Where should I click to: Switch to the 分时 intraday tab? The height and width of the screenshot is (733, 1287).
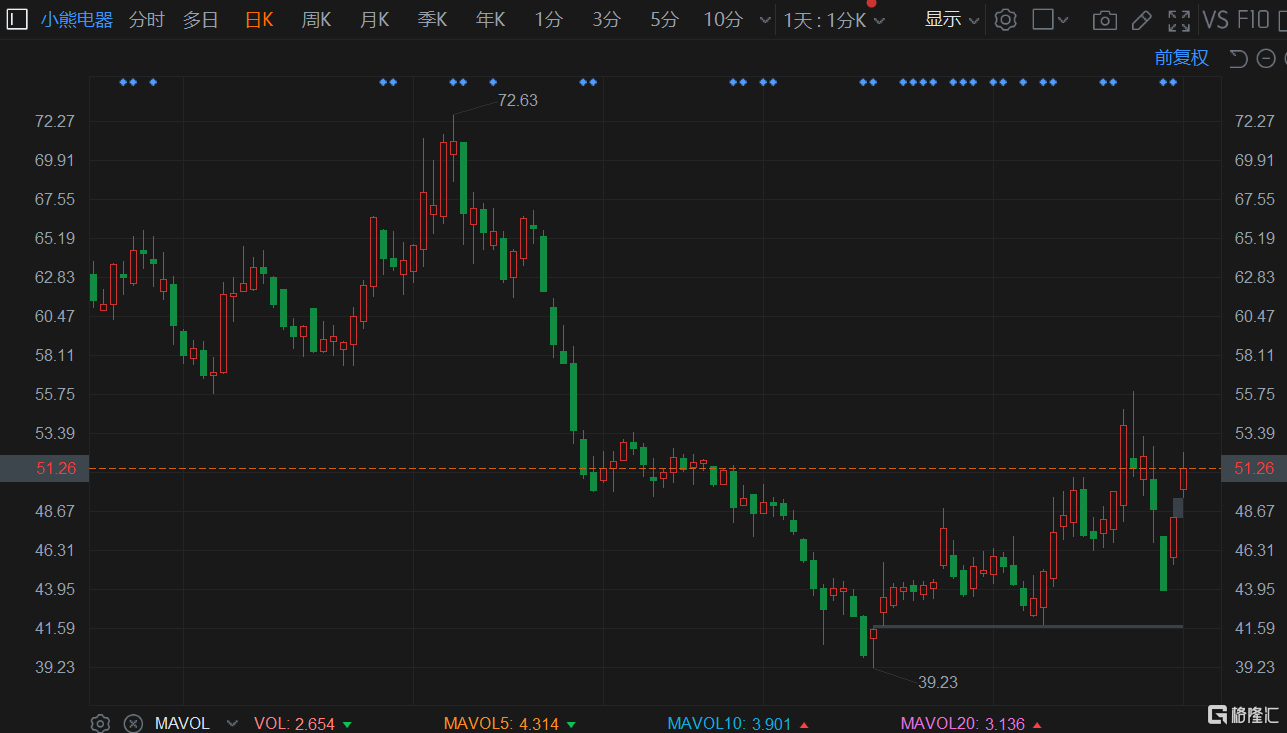[146, 20]
